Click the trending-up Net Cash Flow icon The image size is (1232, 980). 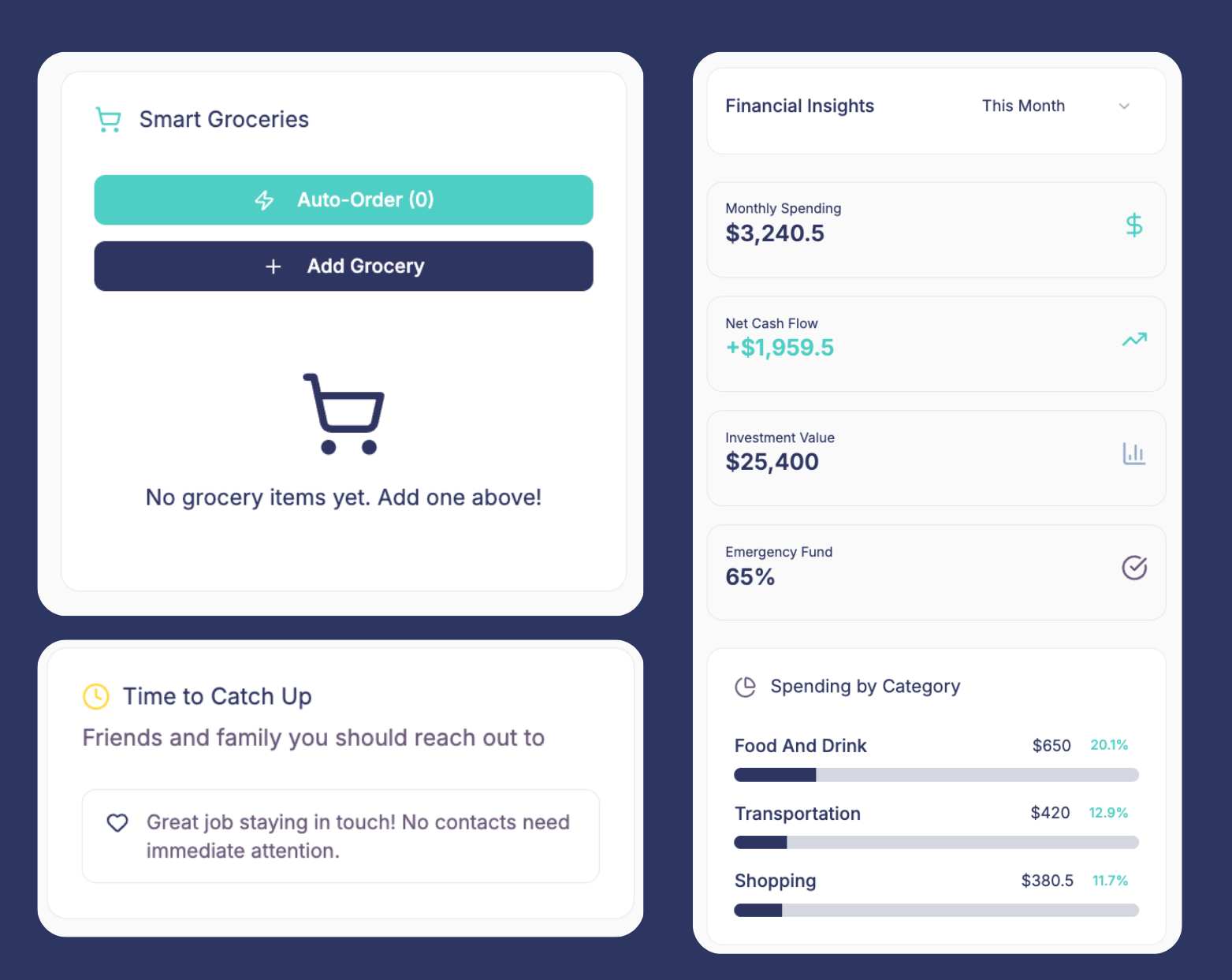pyautogui.click(x=1133, y=340)
